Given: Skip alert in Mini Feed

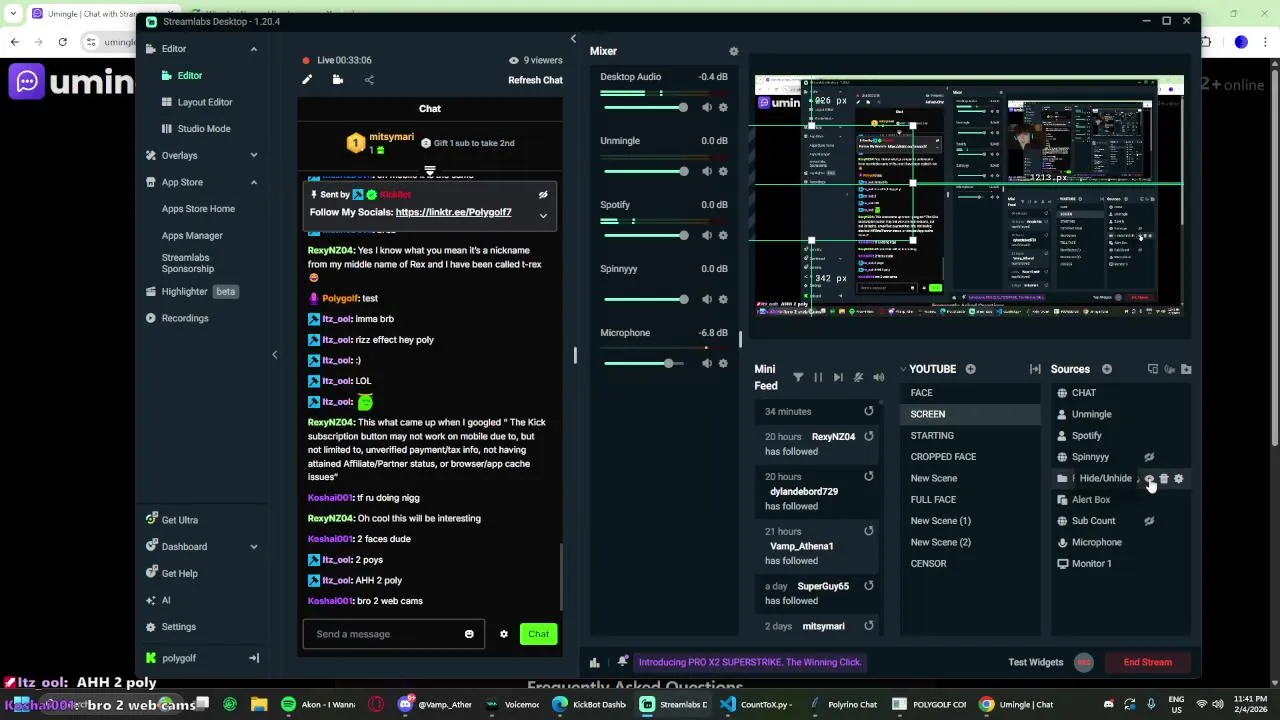Looking at the screenshot, I should 838,377.
